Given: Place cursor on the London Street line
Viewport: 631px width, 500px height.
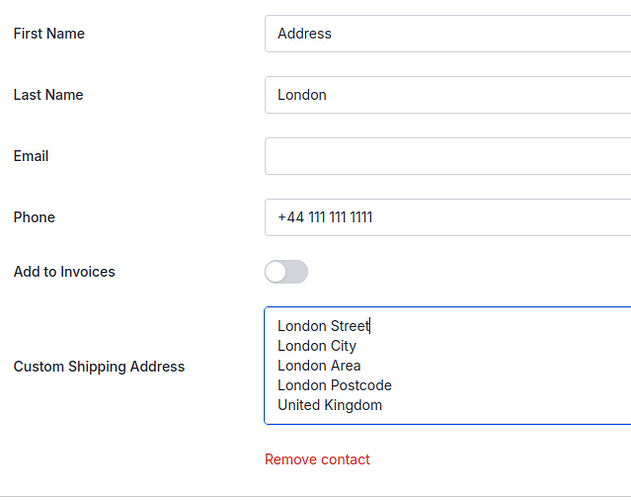Looking at the screenshot, I should (x=324, y=326).
